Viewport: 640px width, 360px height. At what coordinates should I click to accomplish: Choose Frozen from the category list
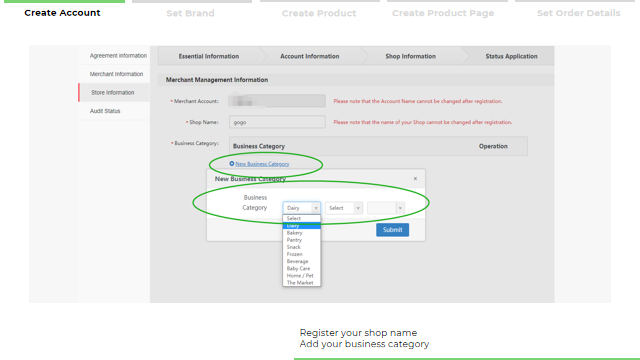tap(302, 254)
